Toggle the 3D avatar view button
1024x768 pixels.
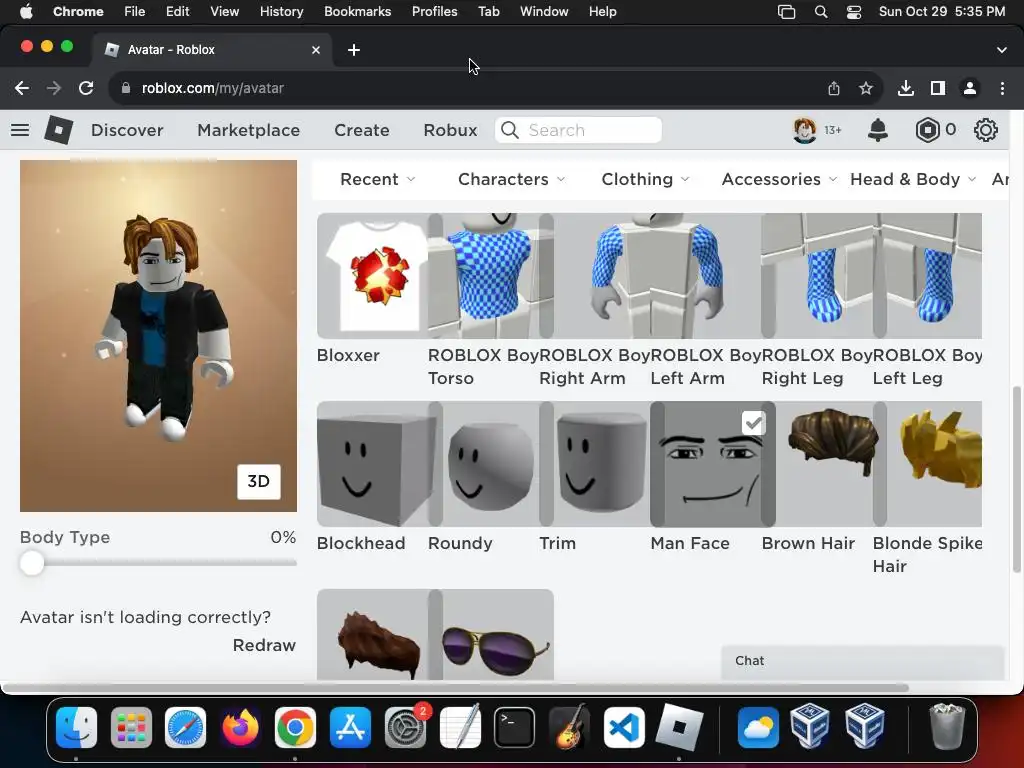point(259,482)
